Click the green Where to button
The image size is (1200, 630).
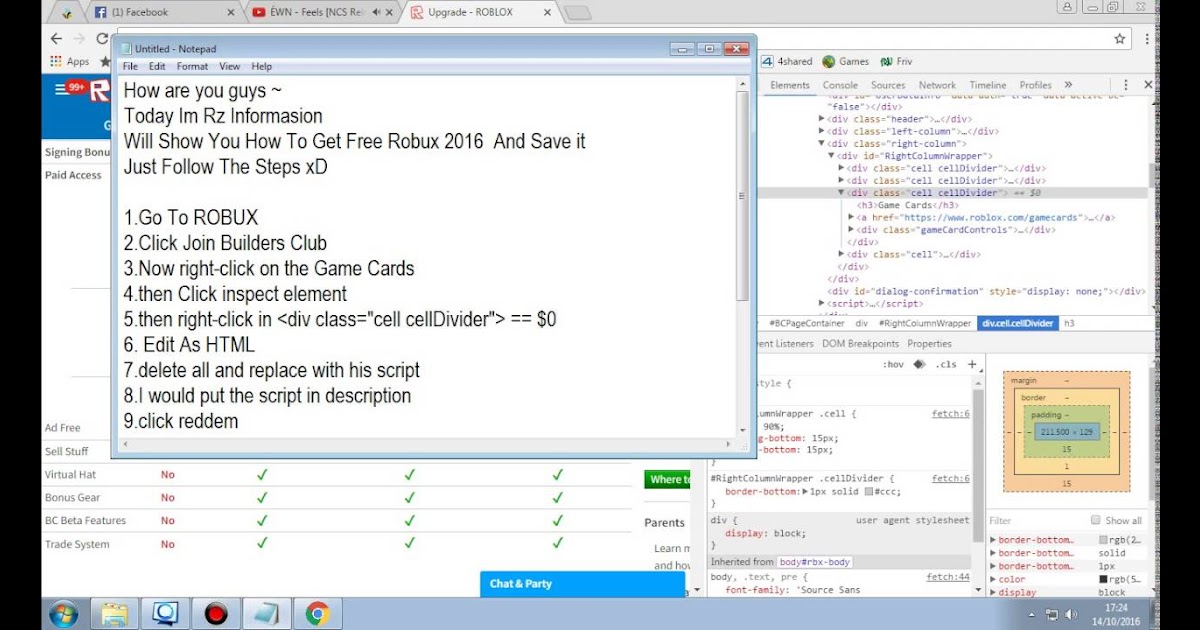point(668,479)
